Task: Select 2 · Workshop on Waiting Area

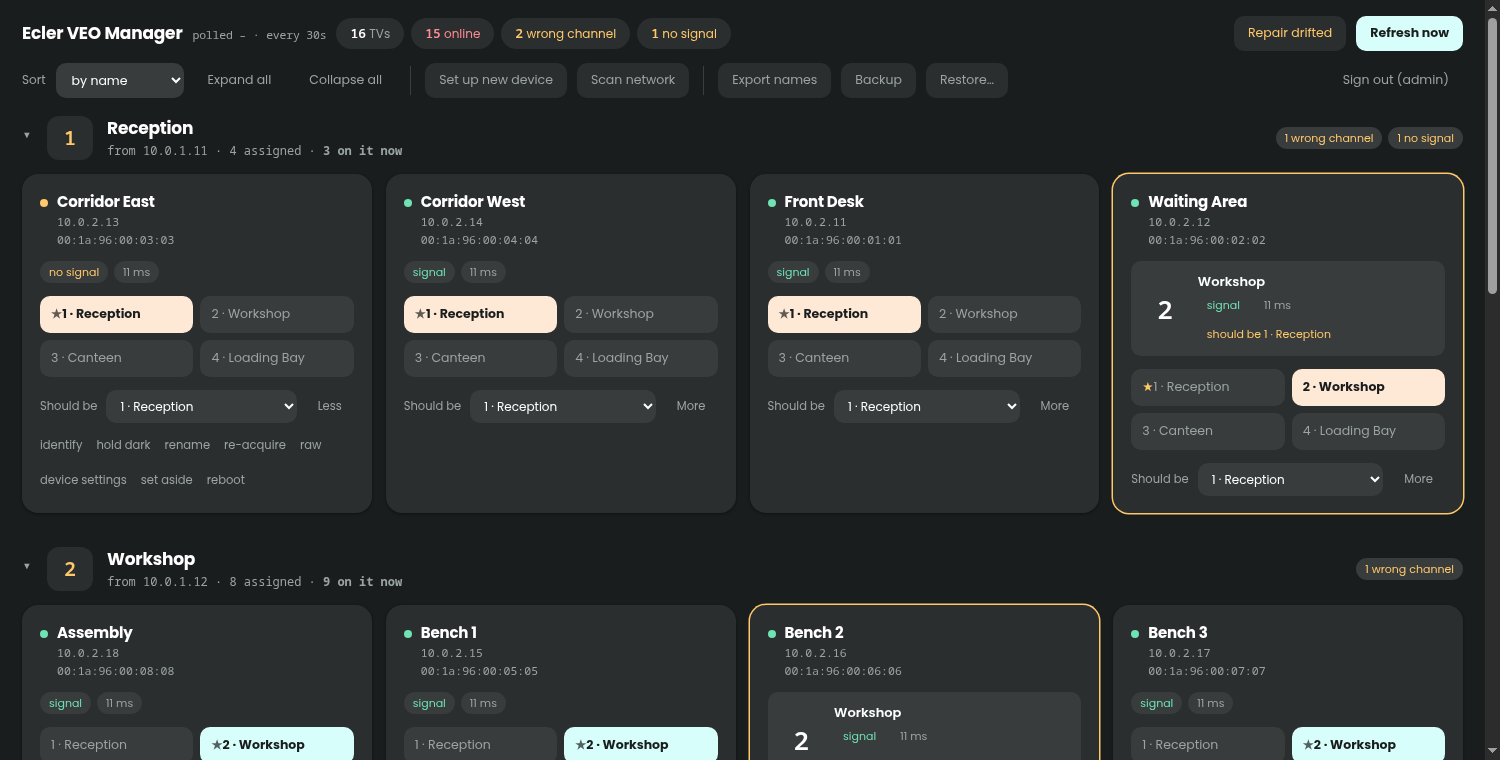Action: tap(1368, 387)
